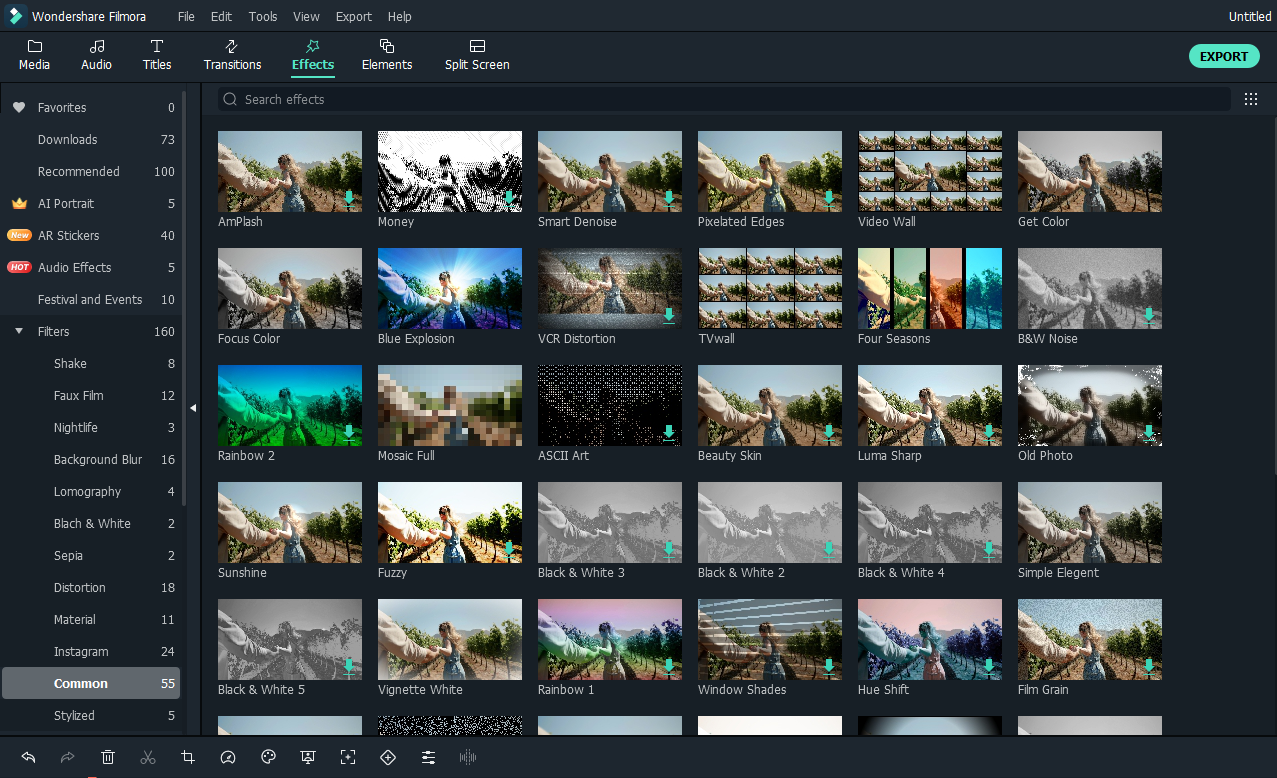Switch to the Audio tab
The height and width of the screenshot is (778, 1277).
coord(97,56)
